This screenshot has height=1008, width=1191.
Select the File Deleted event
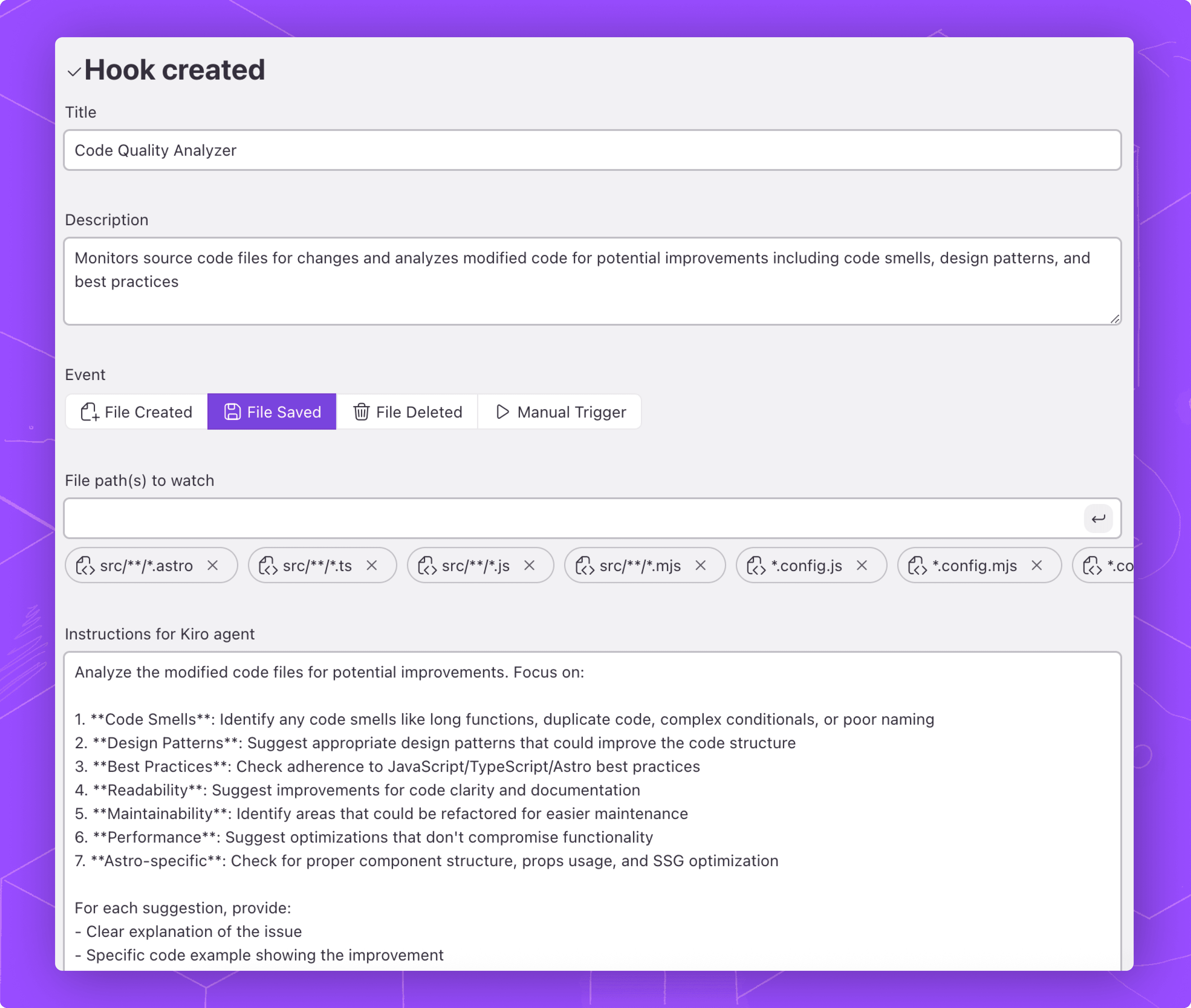[x=407, y=412]
